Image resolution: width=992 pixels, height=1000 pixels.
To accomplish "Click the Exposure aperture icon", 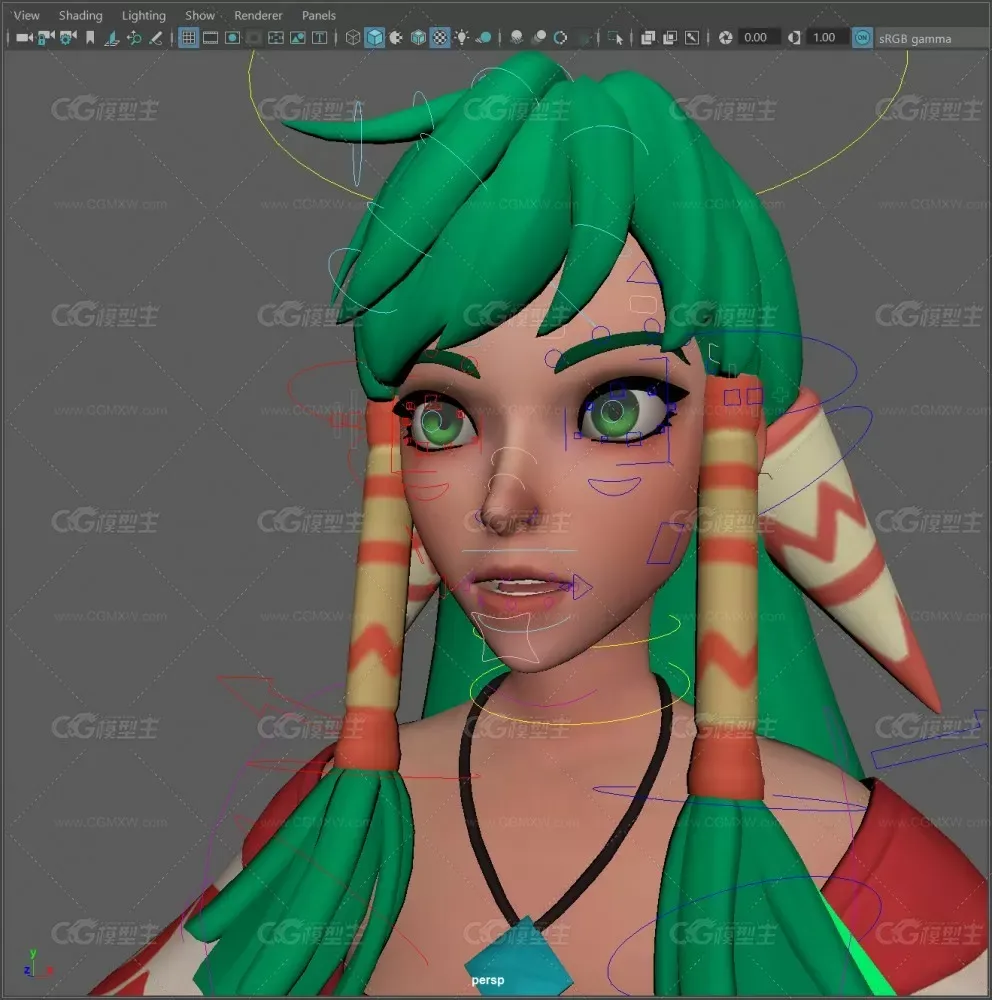I will pyautogui.click(x=725, y=38).
